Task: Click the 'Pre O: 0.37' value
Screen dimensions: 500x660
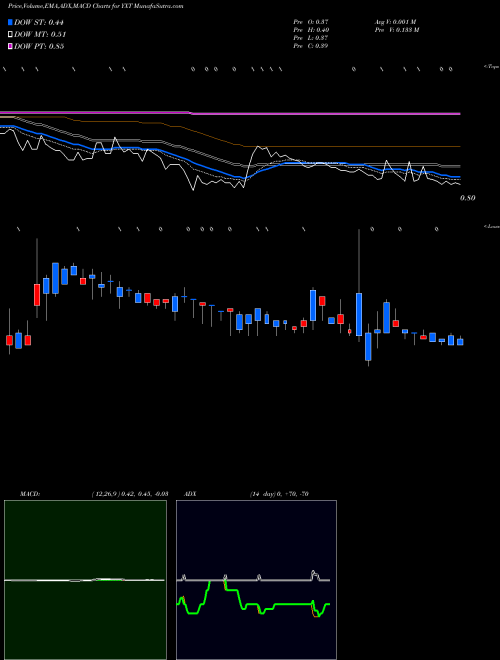Action: coord(311,22)
